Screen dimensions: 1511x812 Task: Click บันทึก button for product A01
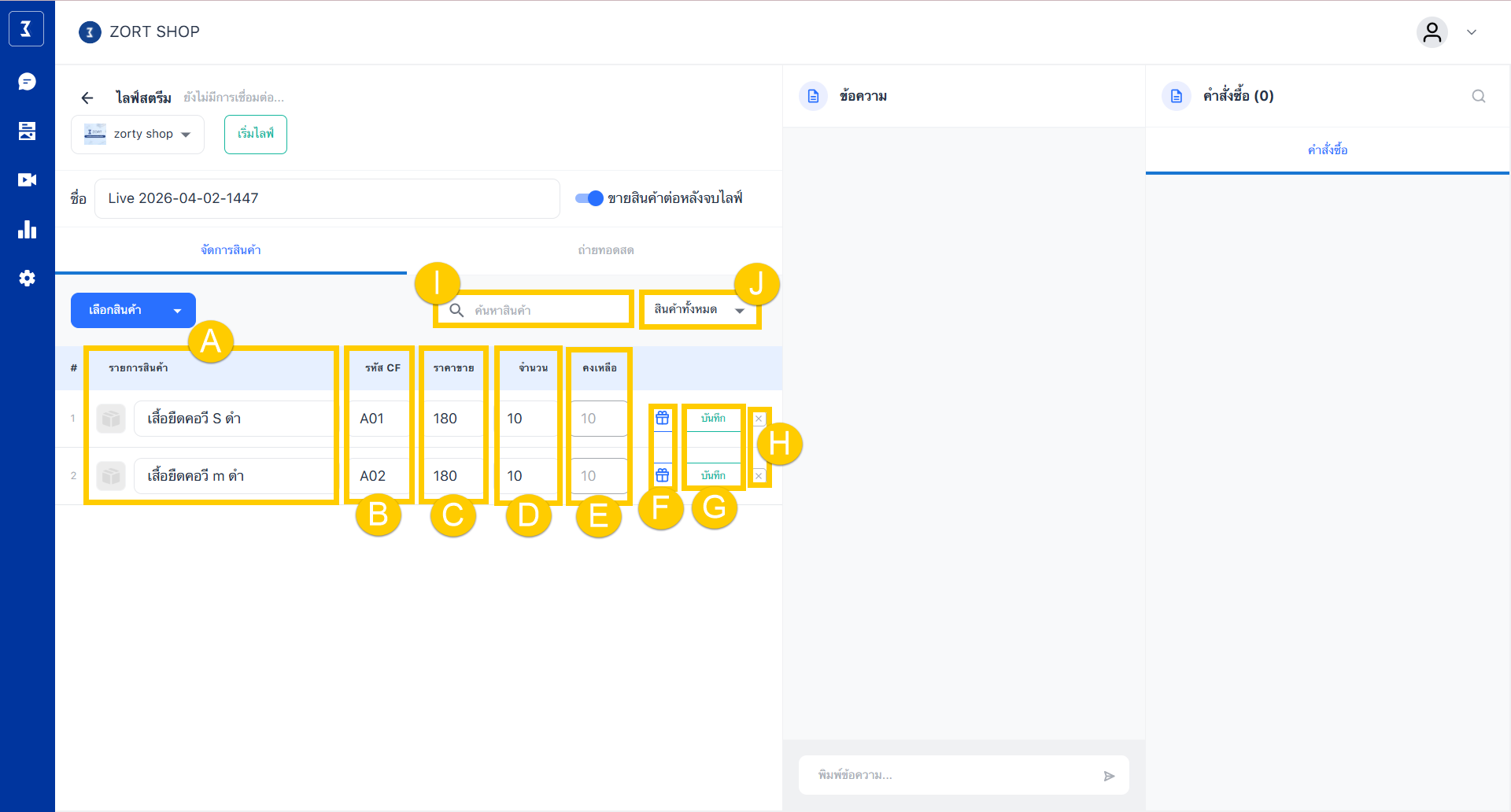[713, 418]
